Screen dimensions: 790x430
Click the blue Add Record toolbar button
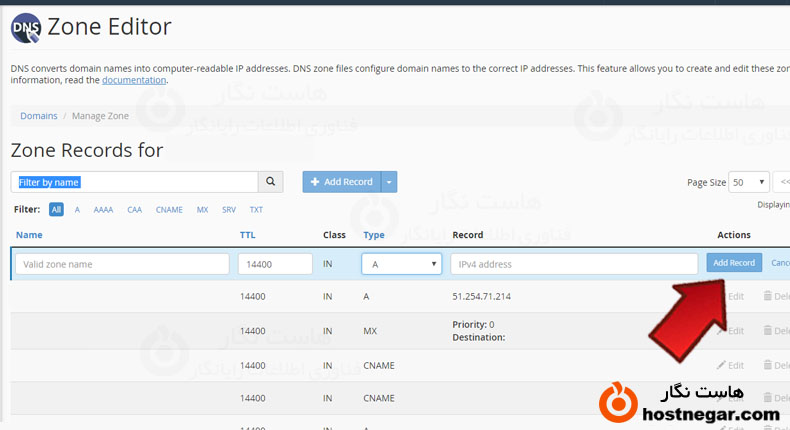pos(341,182)
